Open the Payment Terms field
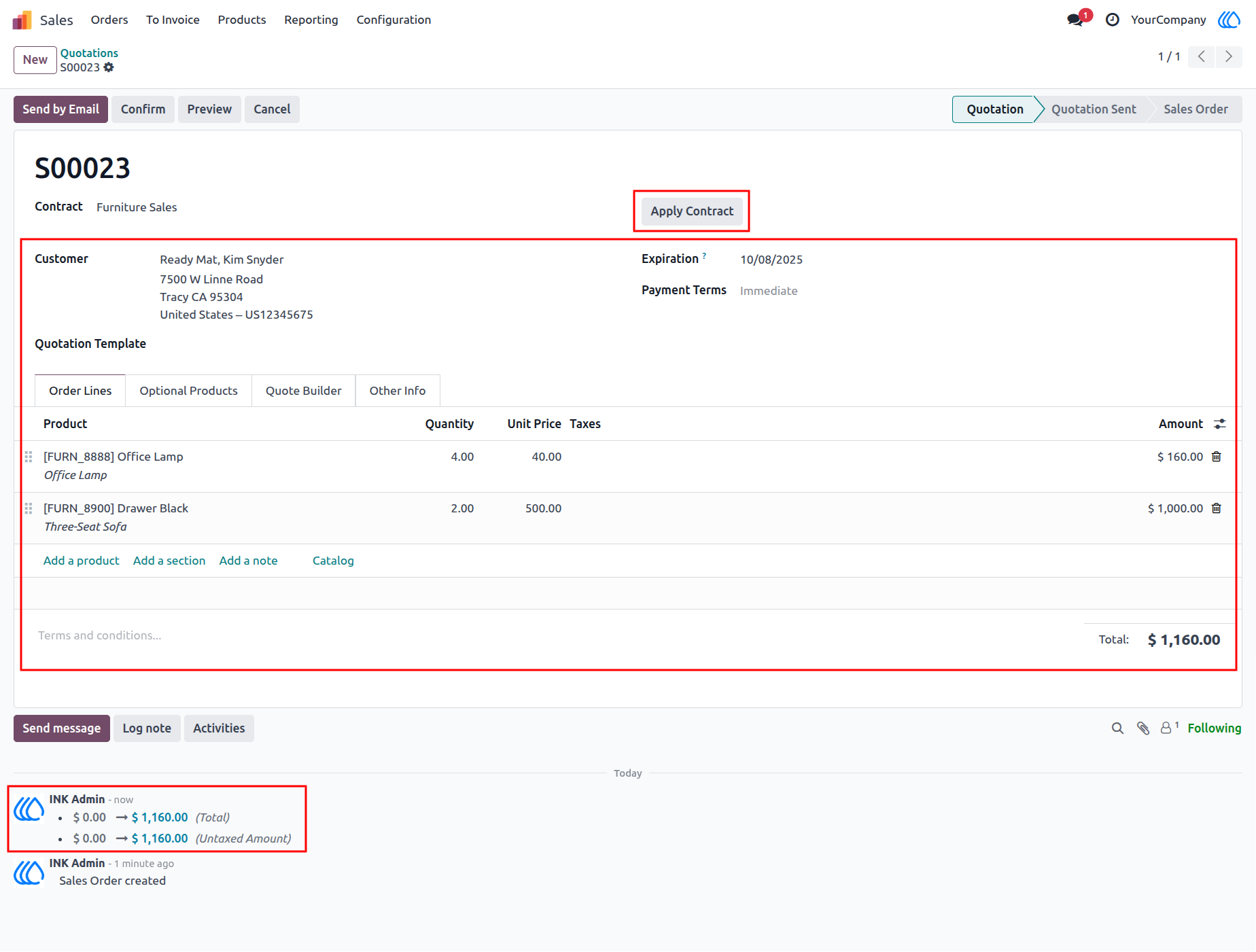The image size is (1256, 952). pos(769,291)
